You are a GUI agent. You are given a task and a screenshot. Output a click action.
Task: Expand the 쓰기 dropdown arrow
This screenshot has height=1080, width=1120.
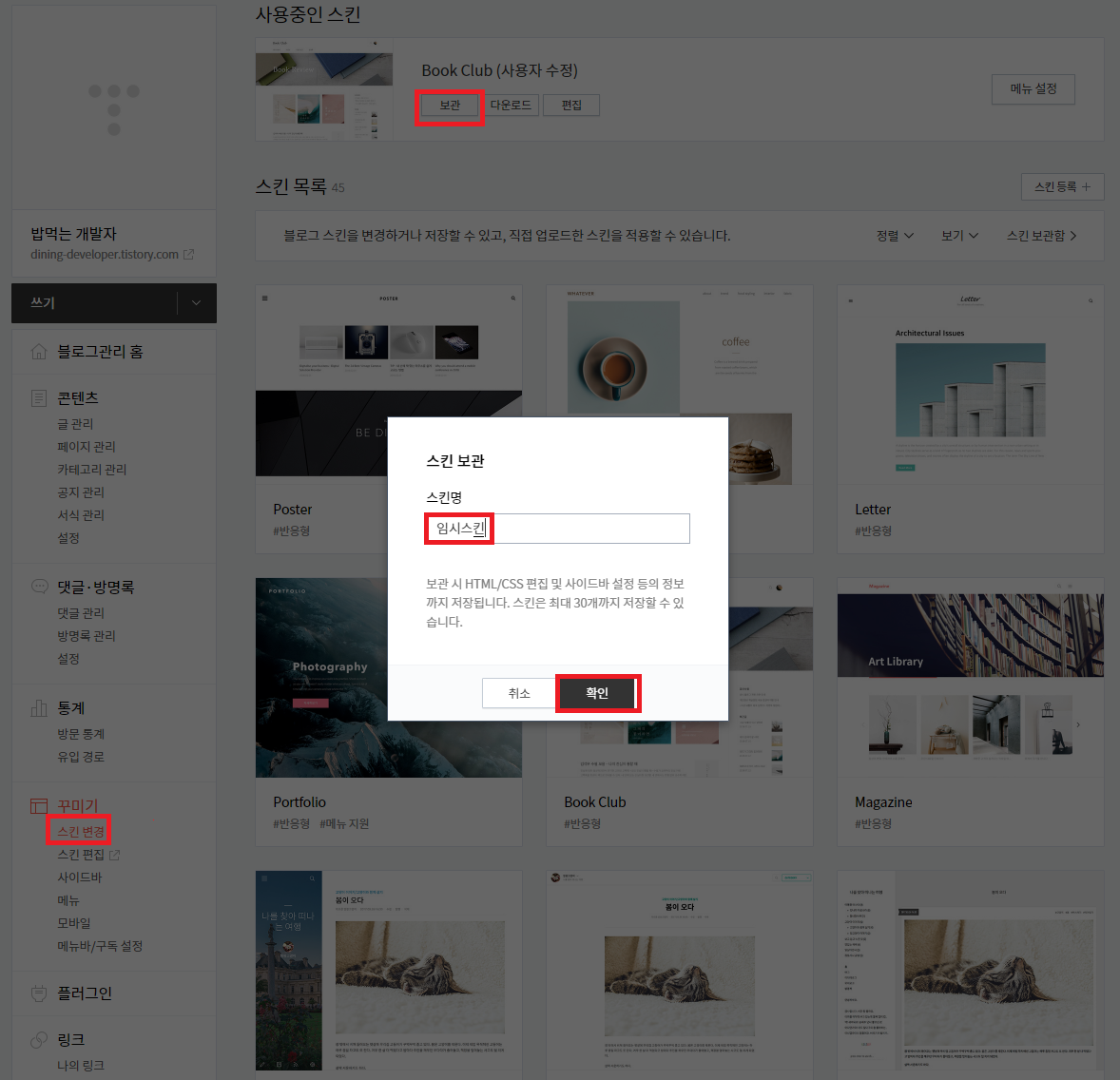click(x=197, y=303)
